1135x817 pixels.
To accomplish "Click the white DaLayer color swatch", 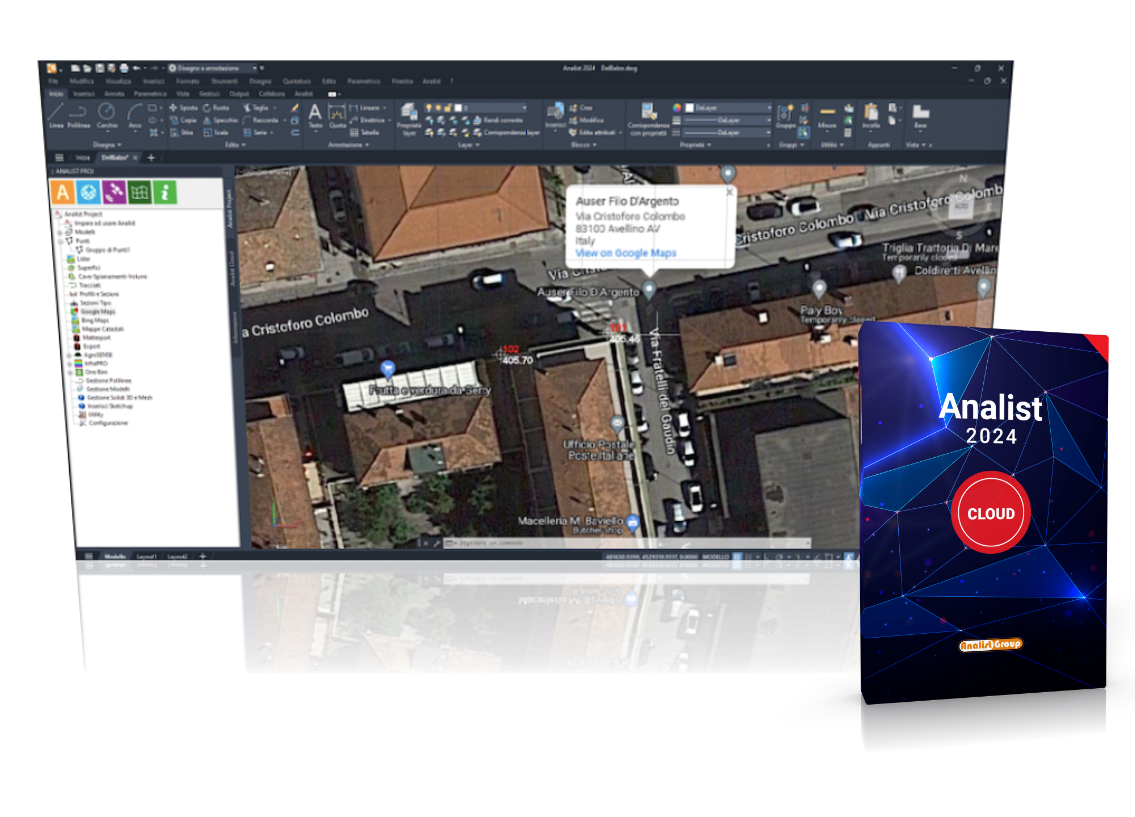I will [x=690, y=108].
